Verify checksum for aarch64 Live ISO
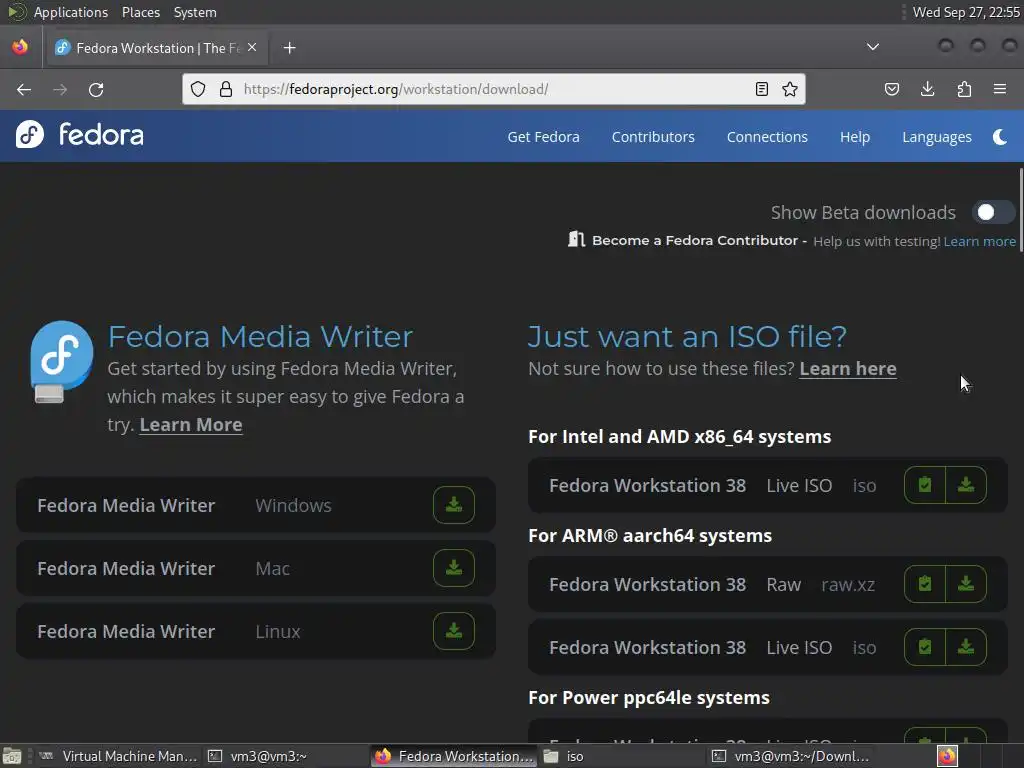This screenshot has width=1024, height=768. pyautogui.click(x=925, y=647)
